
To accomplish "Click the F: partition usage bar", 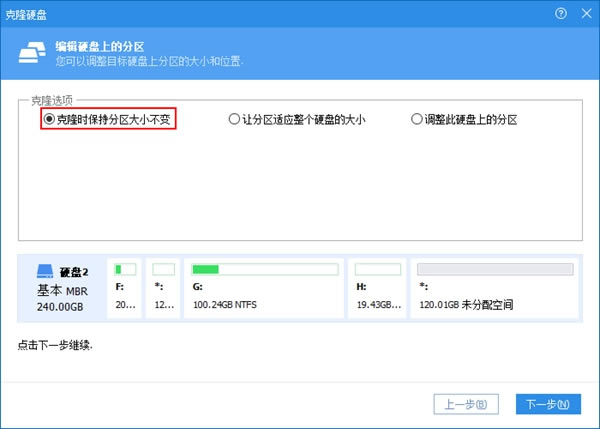I will click(x=125, y=269).
